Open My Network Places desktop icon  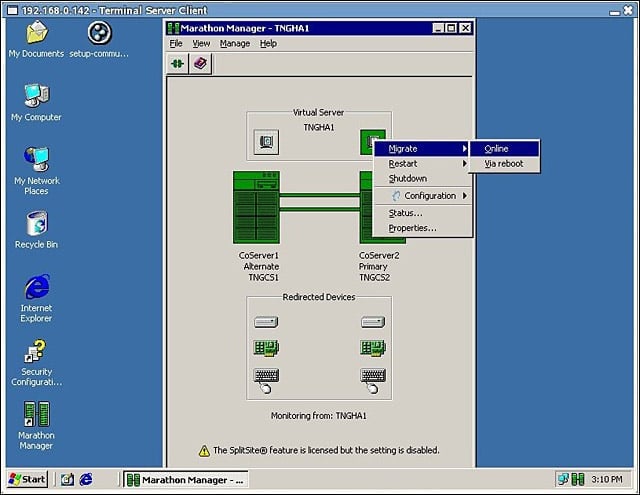point(37,159)
